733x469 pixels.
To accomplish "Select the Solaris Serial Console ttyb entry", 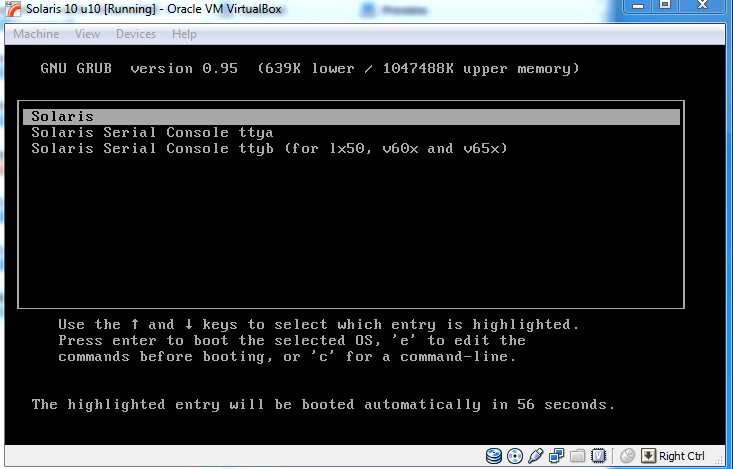I will tap(269, 149).
